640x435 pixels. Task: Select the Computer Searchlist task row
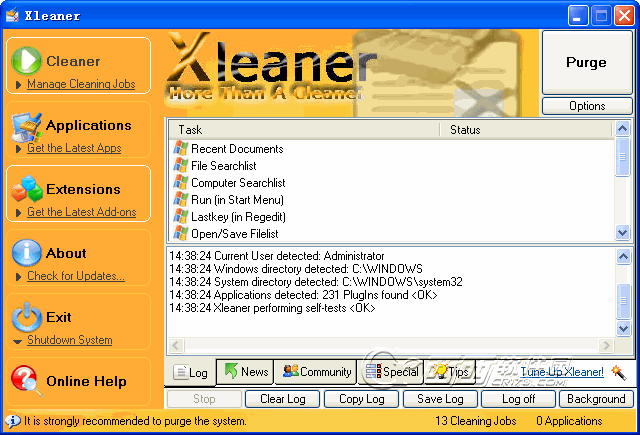pyautogui.click(x=392, y=182)
